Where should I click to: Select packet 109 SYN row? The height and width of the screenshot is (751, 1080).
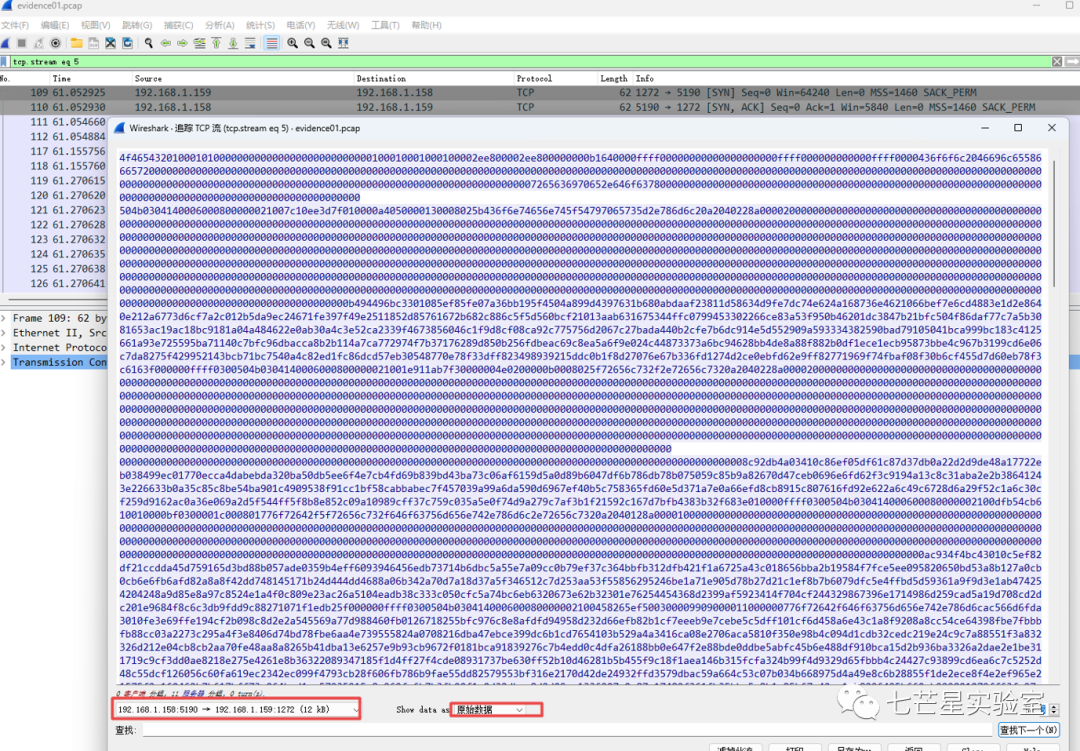[540, 92]
